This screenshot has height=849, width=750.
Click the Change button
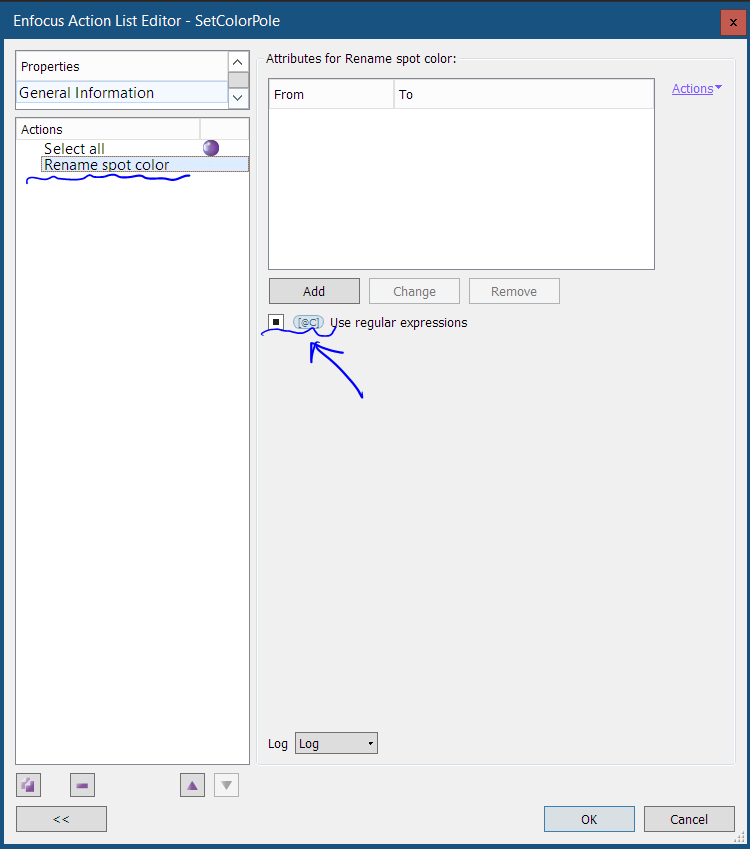[414, 291]
